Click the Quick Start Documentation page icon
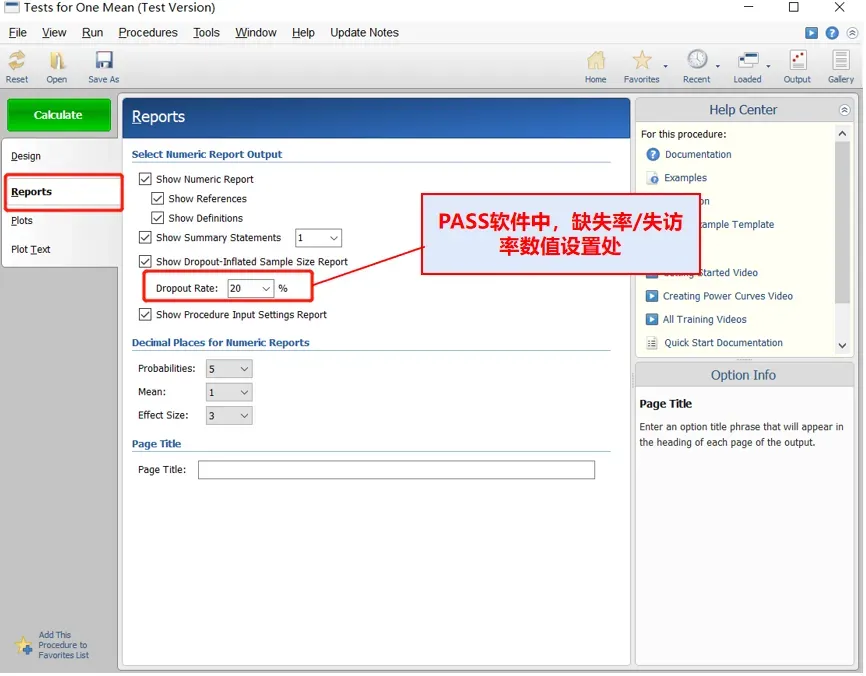Screen dimensions: 866x676 [653, 344]
